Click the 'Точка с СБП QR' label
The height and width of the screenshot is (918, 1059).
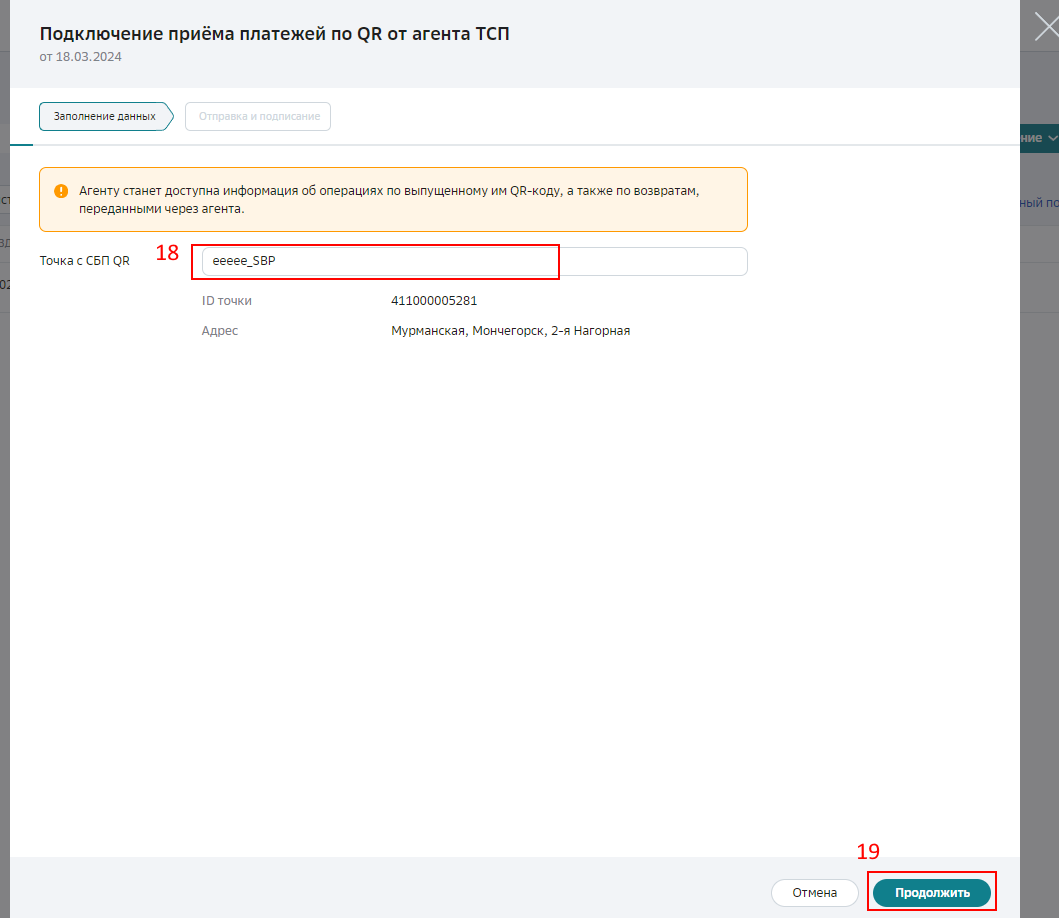(84, 261)
